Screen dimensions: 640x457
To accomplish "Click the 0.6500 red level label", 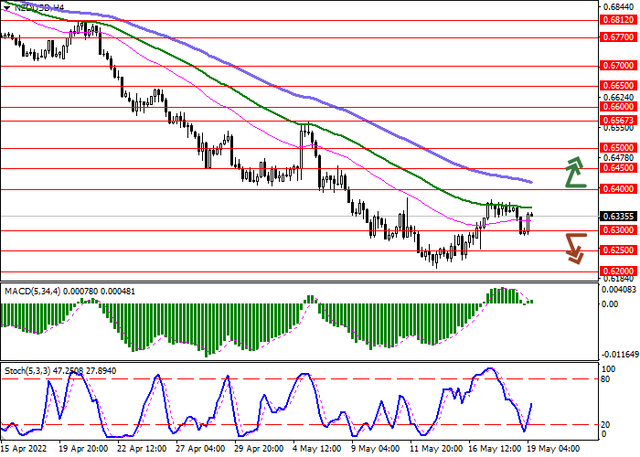I will click(x=619, y=147).
